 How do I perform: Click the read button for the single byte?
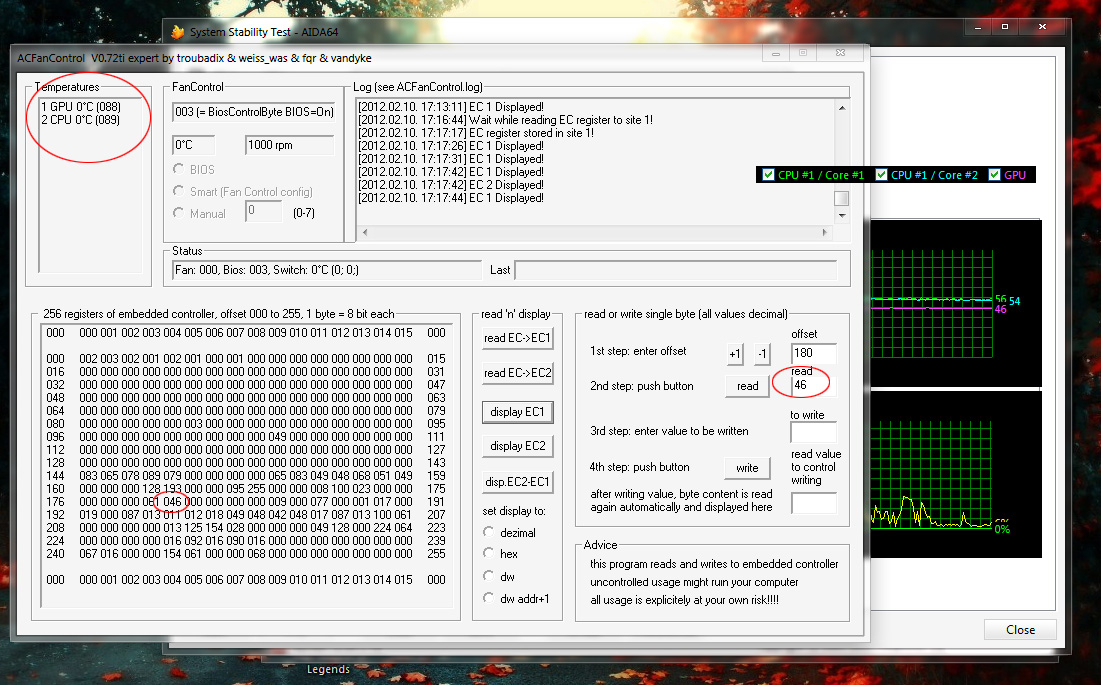click(x=747, y=386)
